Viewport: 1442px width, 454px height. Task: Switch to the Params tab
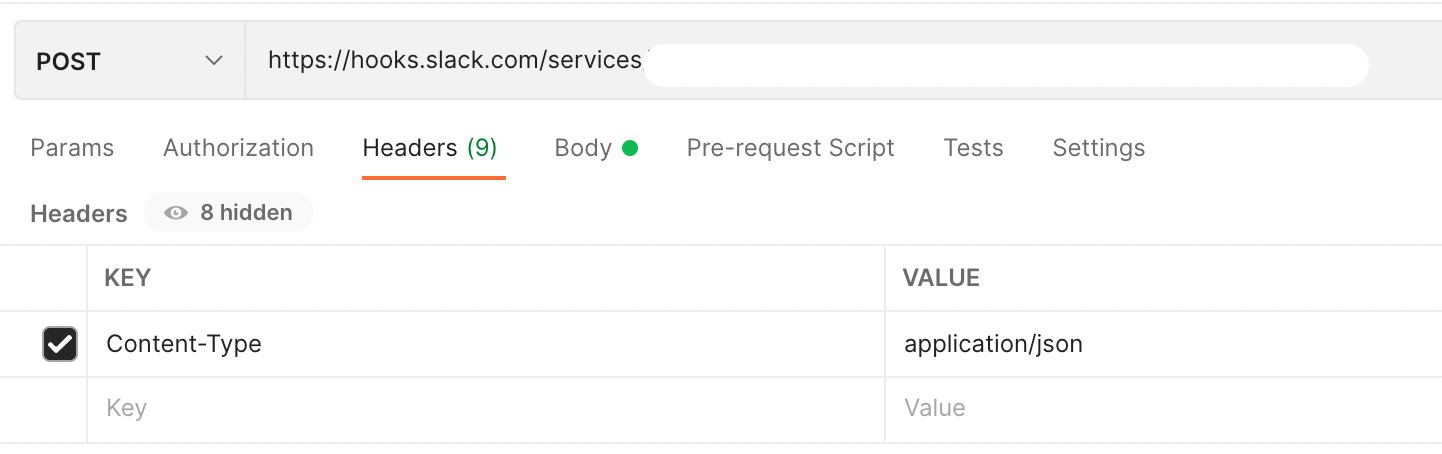point(72,148)
